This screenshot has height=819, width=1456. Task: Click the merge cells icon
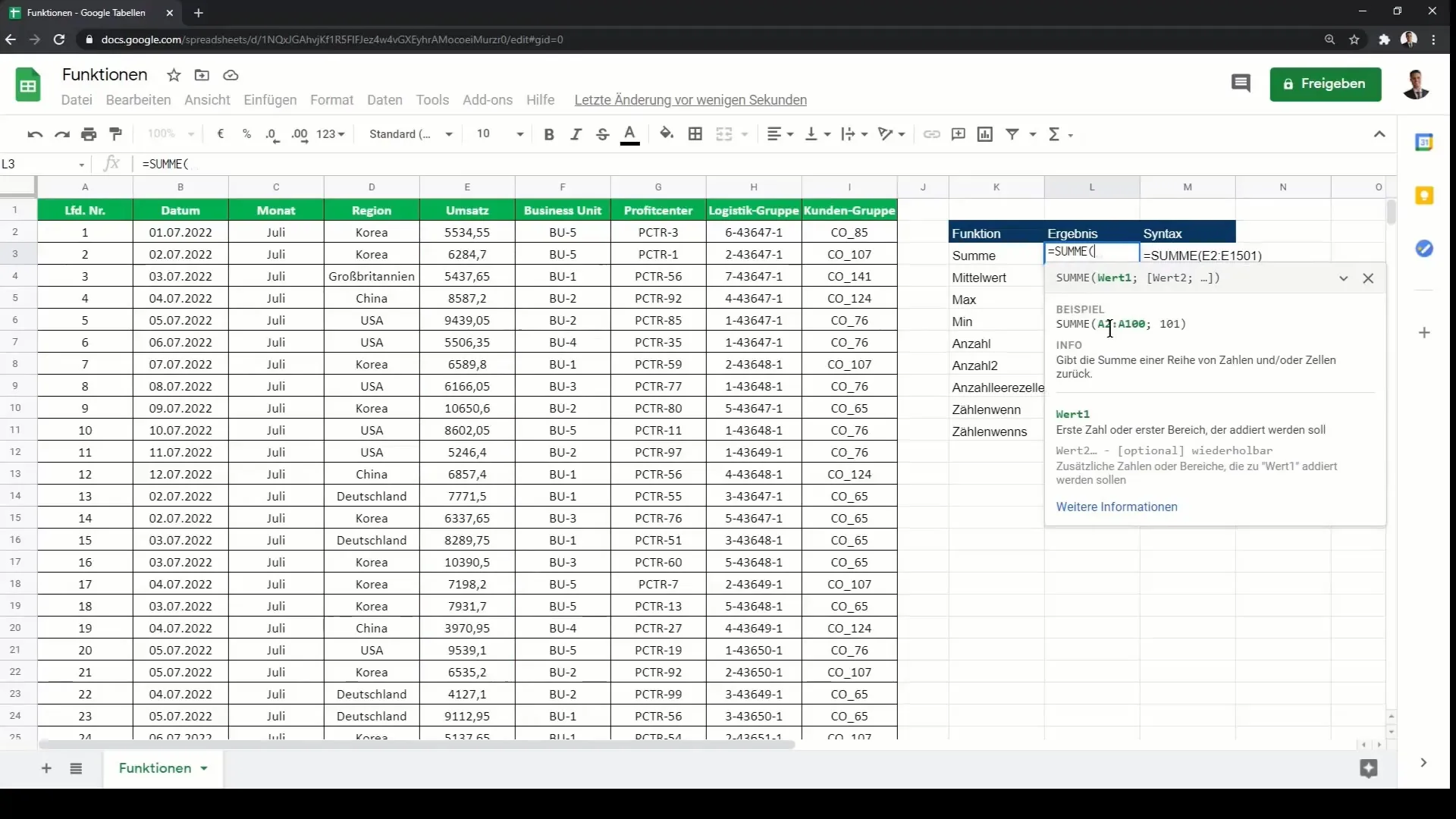724,134
